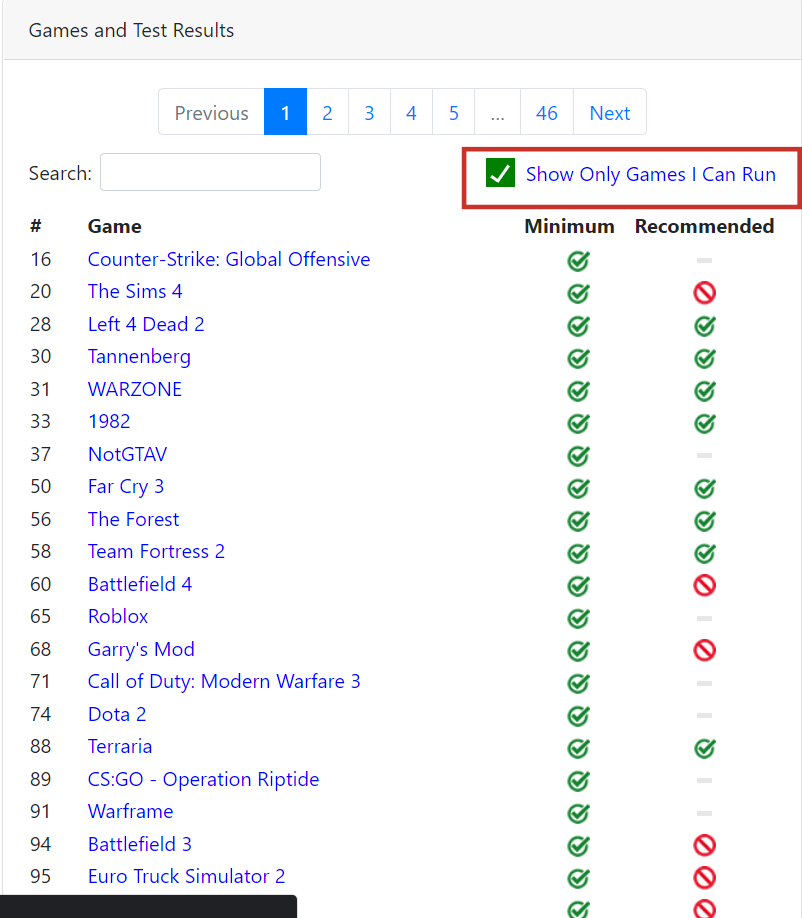This screenshot has width=802, height=918.
Task: Go to the Next page of results
Action: [x=610, y=112]
